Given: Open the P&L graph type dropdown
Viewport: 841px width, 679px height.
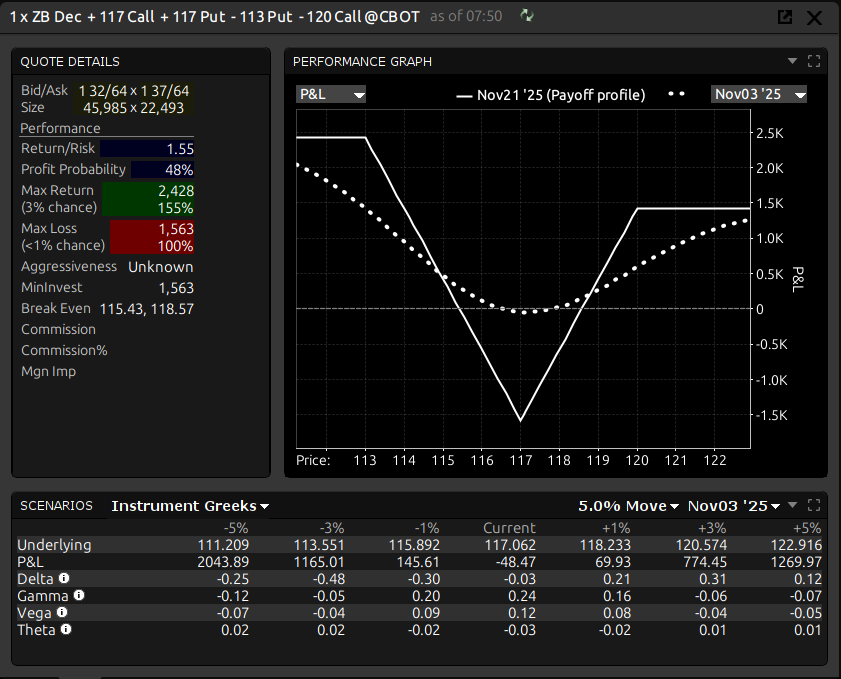Looking at the screenshot, I should tap(331, 94).
